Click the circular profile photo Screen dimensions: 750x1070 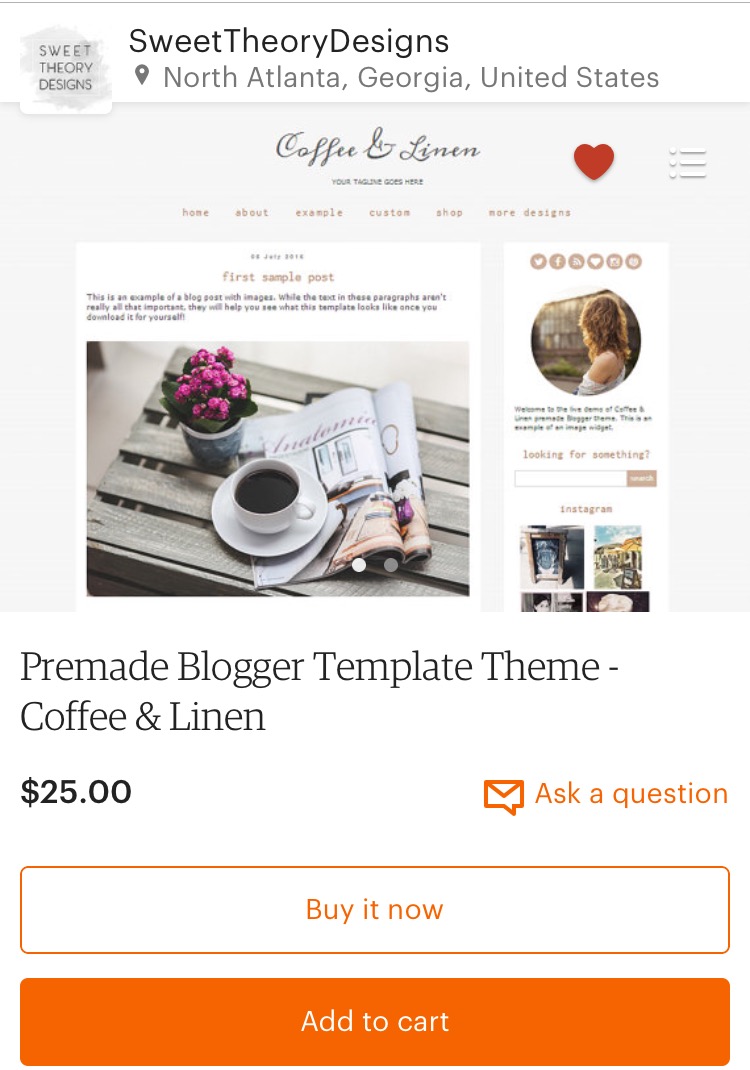click(x=586, y=341)
